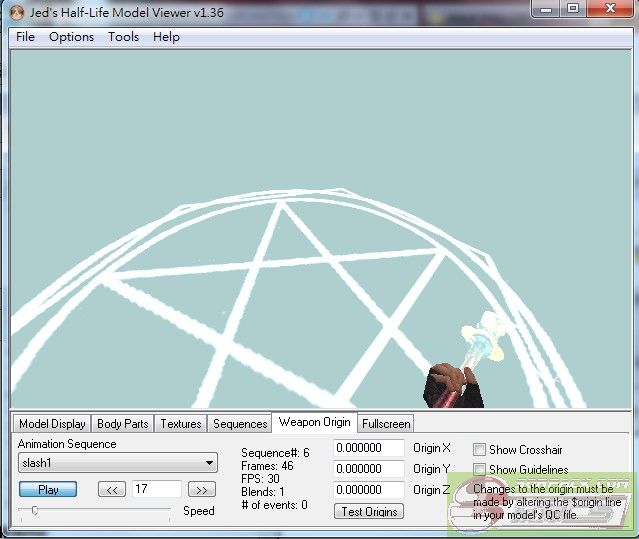The height and width of the screenshot is (539, 639).
Task: Open the Tools menu
Action: (123, 37)
